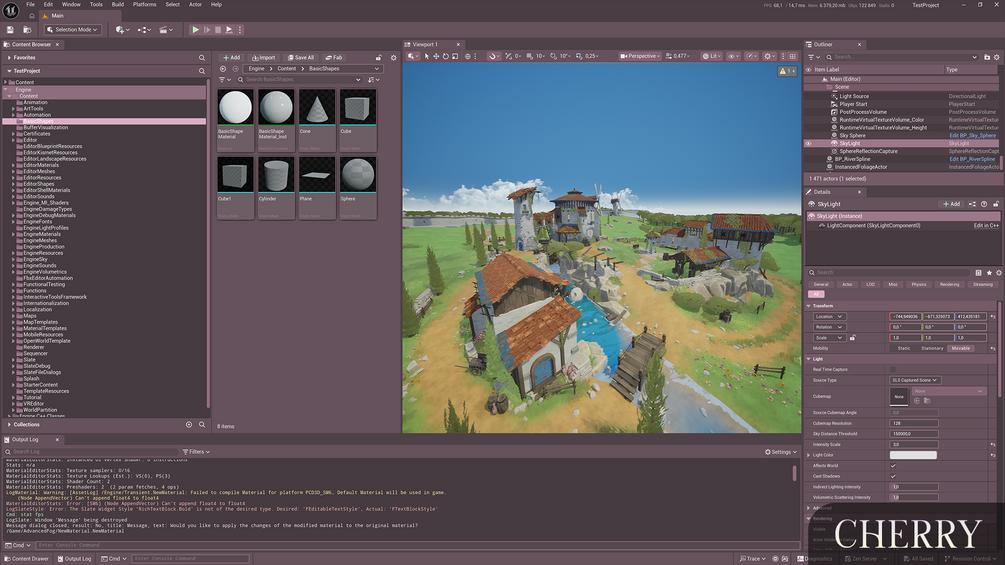Toggle viewport grid snapping icon
This screenshot has width=1005, height=565.
(529, 56)
